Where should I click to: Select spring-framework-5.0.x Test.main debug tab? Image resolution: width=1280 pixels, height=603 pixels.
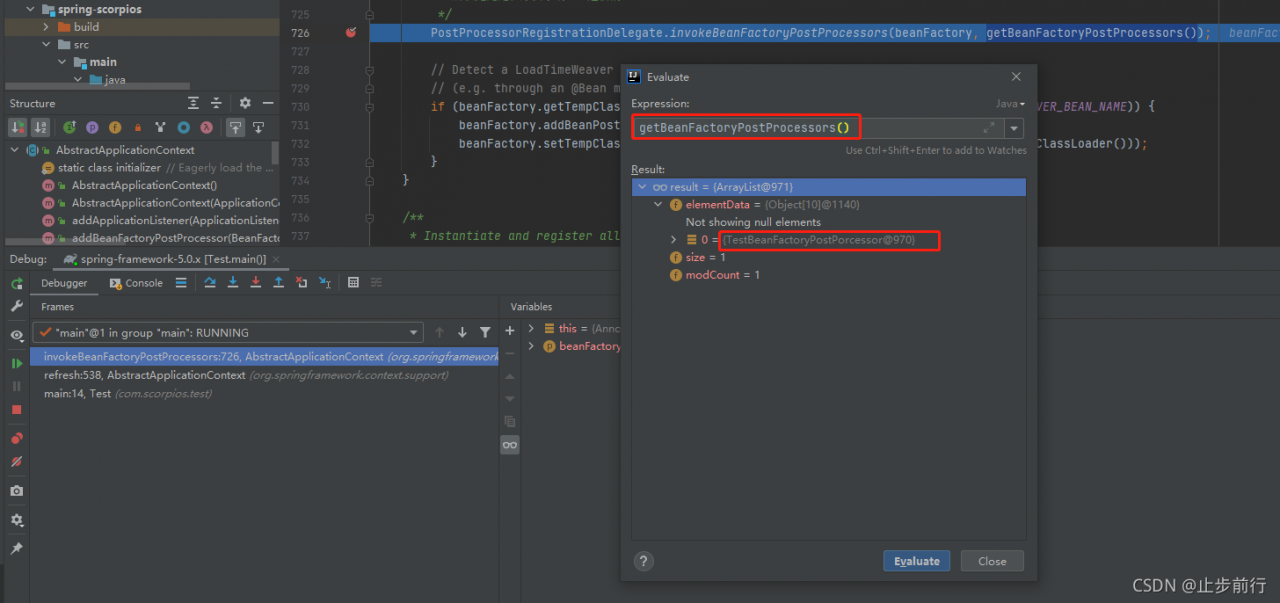[x=164, y=259]
